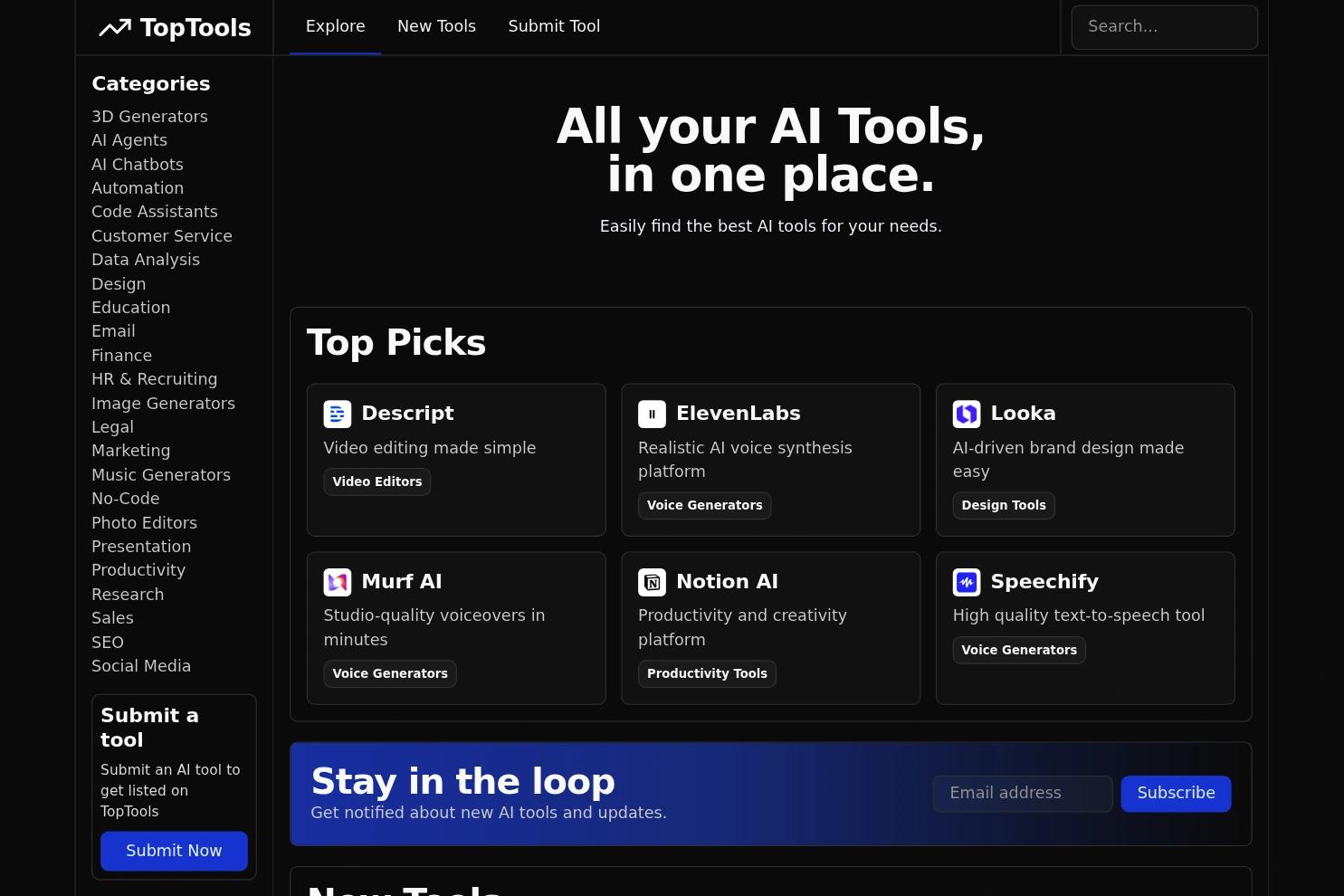This screenshot has height=896, width=1344.
Task: Click the Looka app icon
Action: click(x=967, y=414)
